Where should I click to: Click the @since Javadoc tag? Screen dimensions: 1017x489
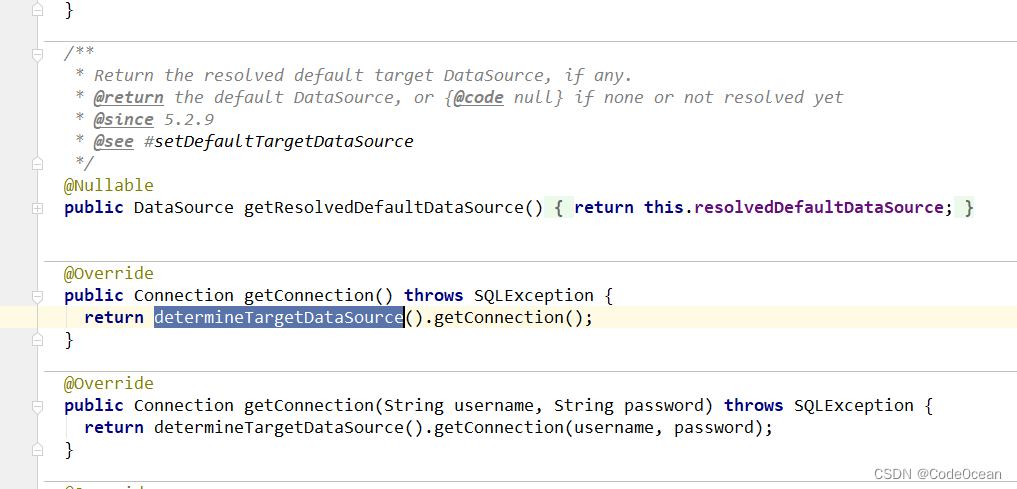point(123,119)
